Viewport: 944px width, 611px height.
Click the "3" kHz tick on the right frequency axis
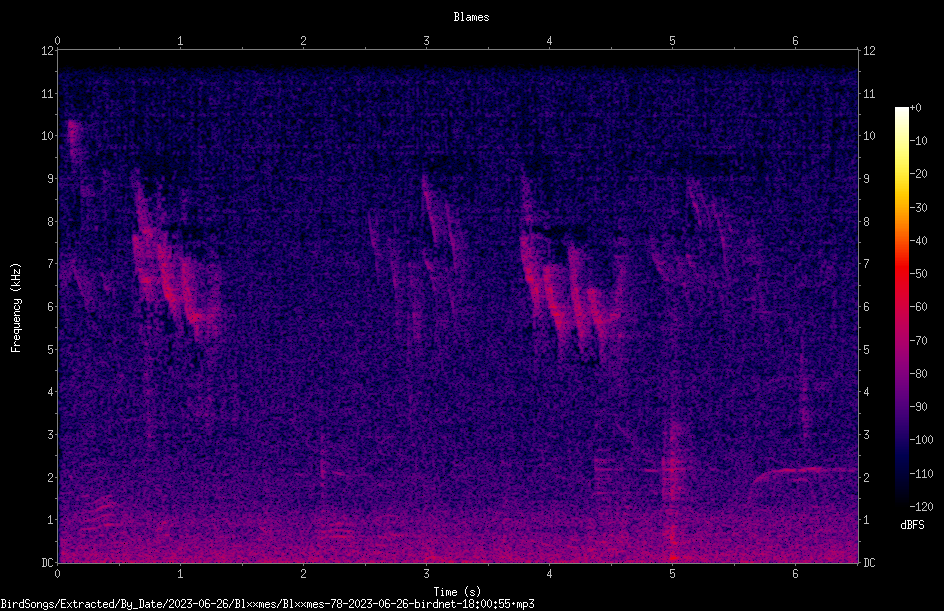coord(866,435)
